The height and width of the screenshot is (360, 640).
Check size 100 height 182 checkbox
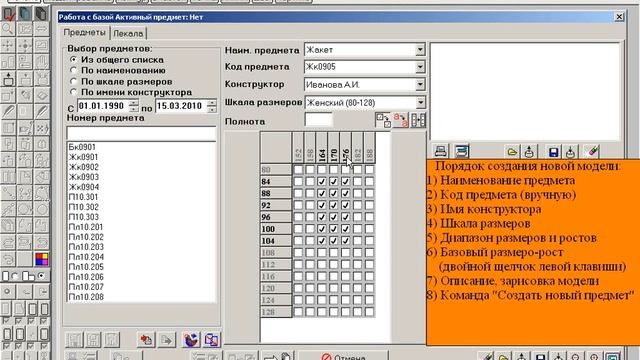(357, 229)
